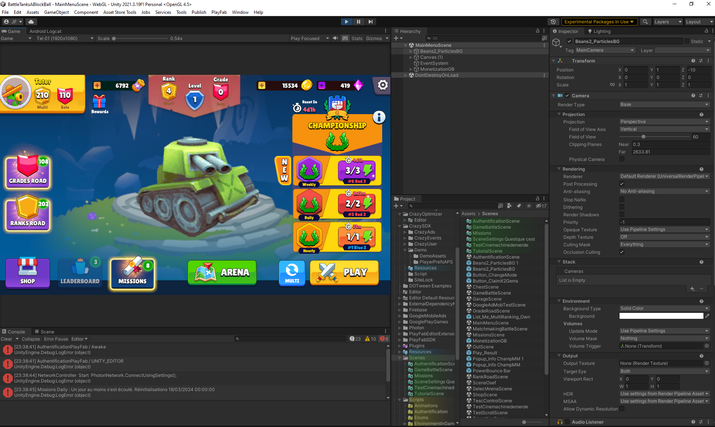Switch to the Lighting tab
The image size is (715, 427).
coord(599,31)
